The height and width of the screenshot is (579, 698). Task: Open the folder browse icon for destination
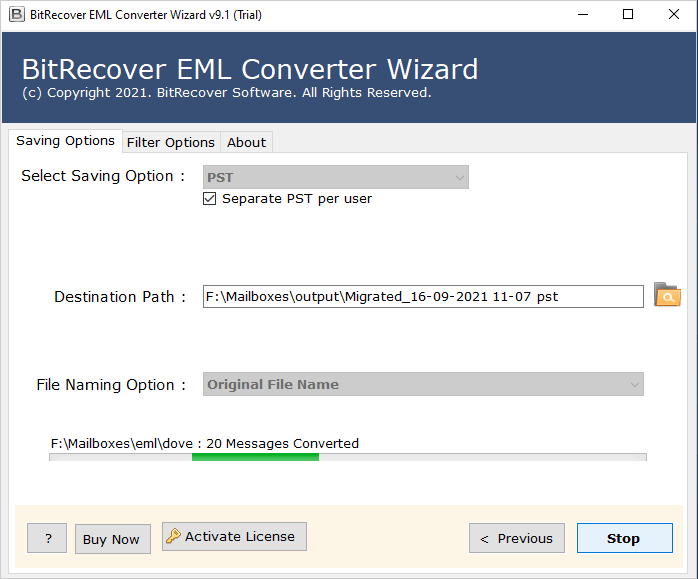667,295
